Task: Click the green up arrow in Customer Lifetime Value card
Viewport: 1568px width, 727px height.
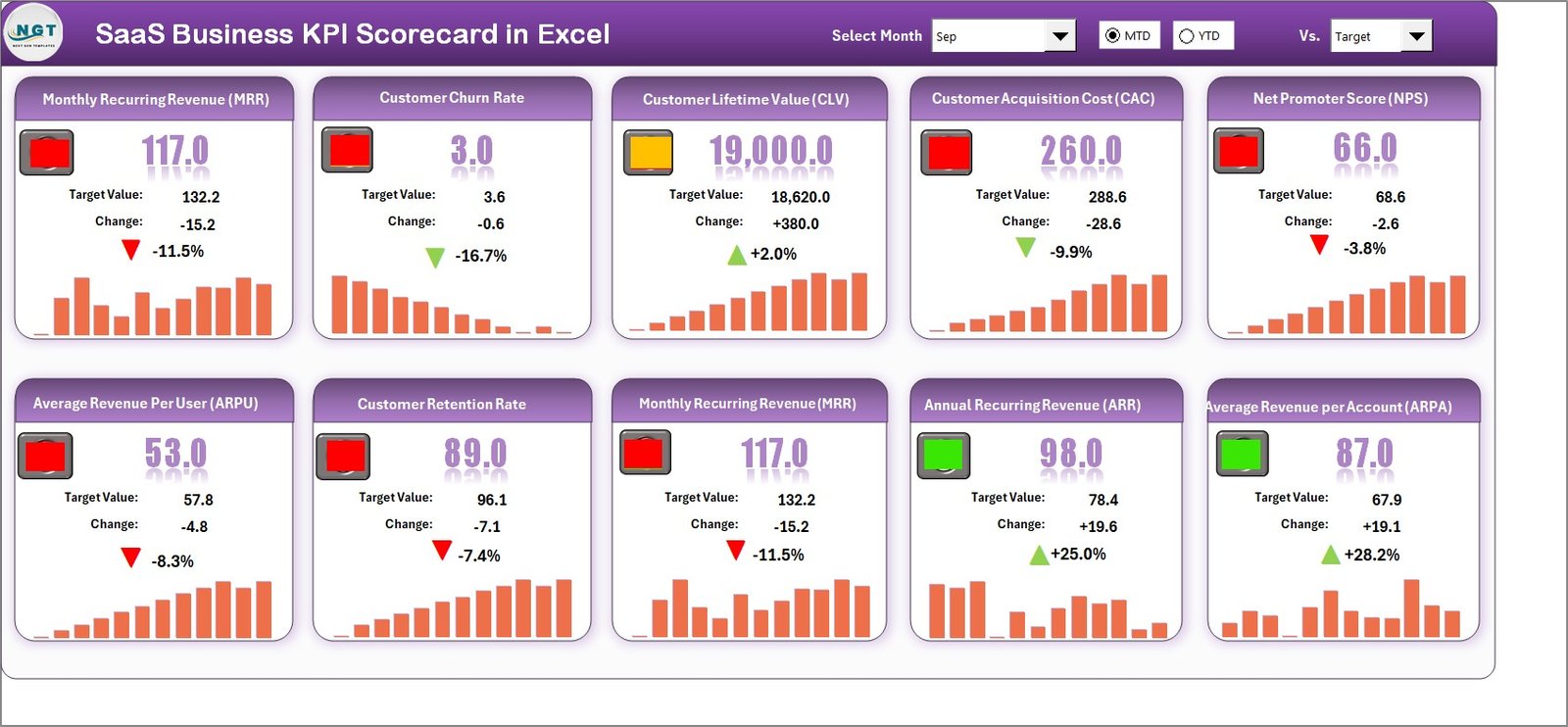Action: 737,256
